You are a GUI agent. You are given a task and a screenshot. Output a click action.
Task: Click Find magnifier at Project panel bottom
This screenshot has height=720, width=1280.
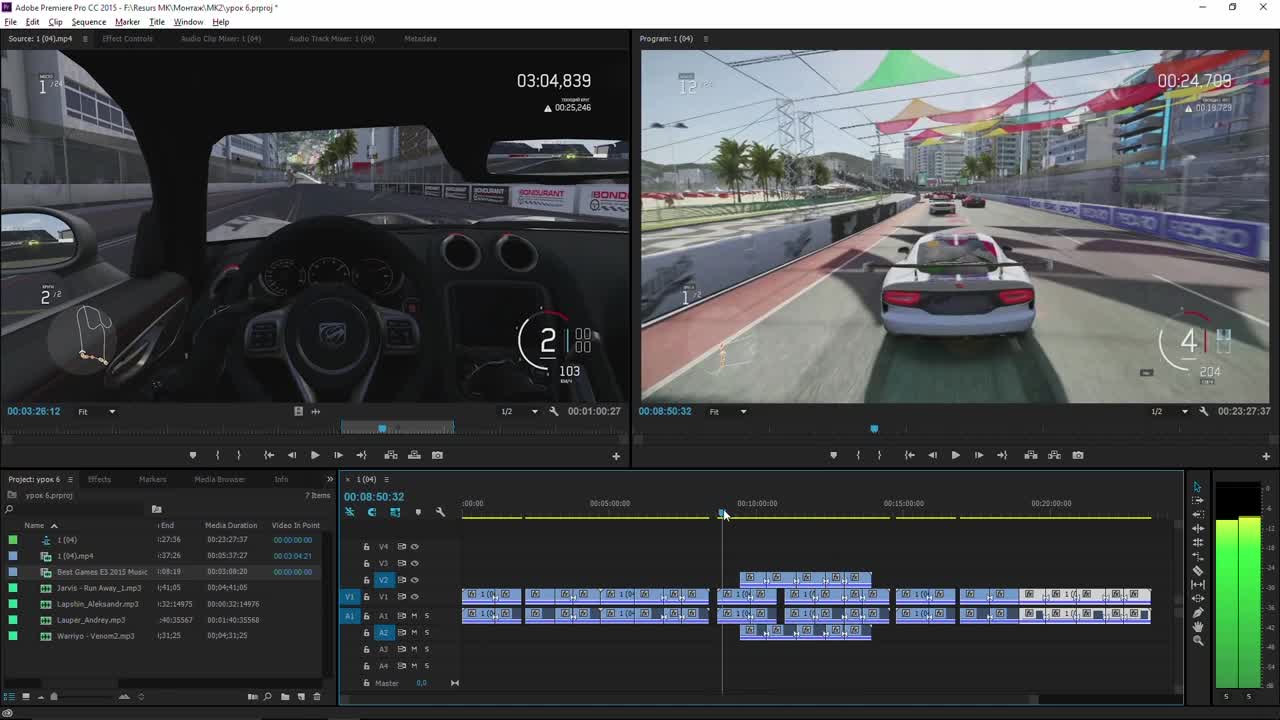pyautogui.click(x=268, y=696)
